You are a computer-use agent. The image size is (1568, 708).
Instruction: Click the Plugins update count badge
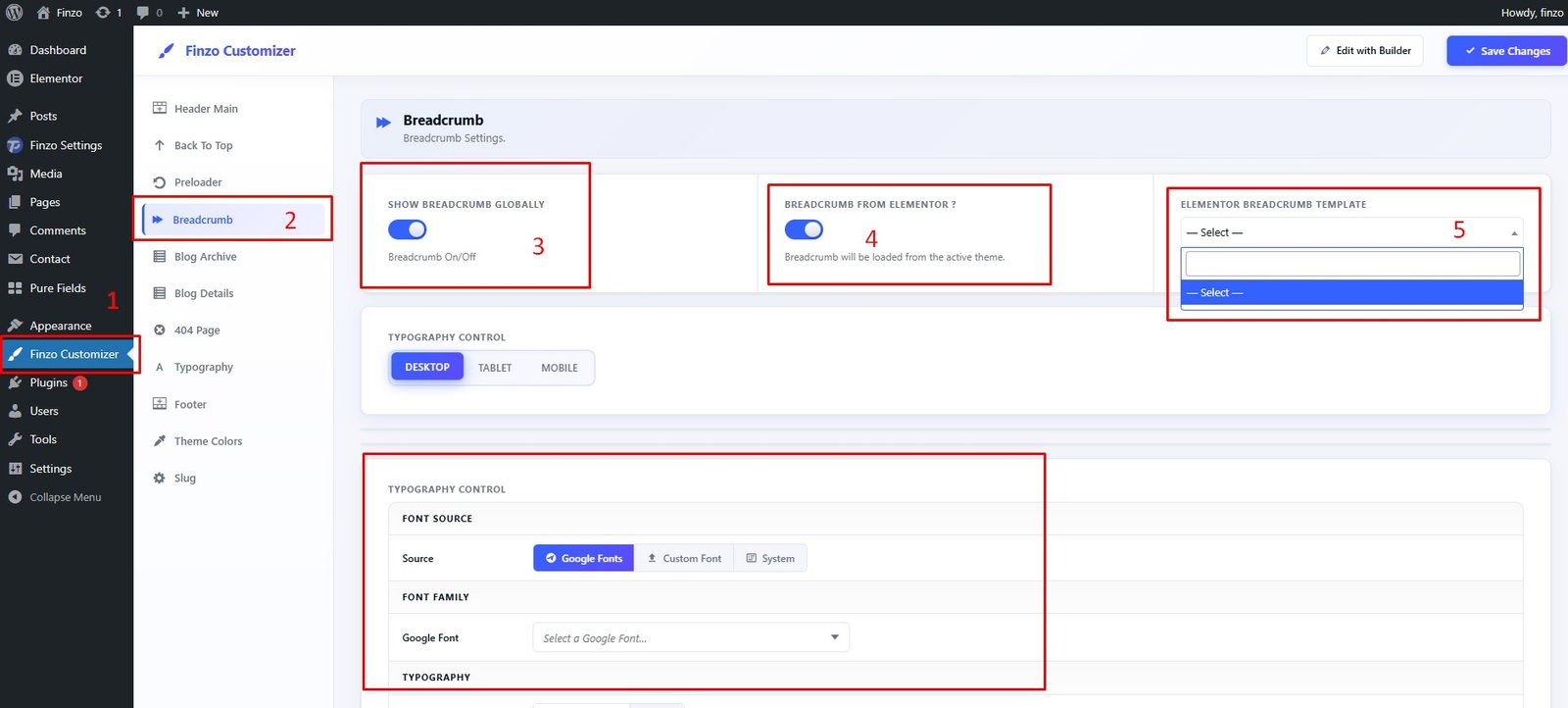[80, 383]
